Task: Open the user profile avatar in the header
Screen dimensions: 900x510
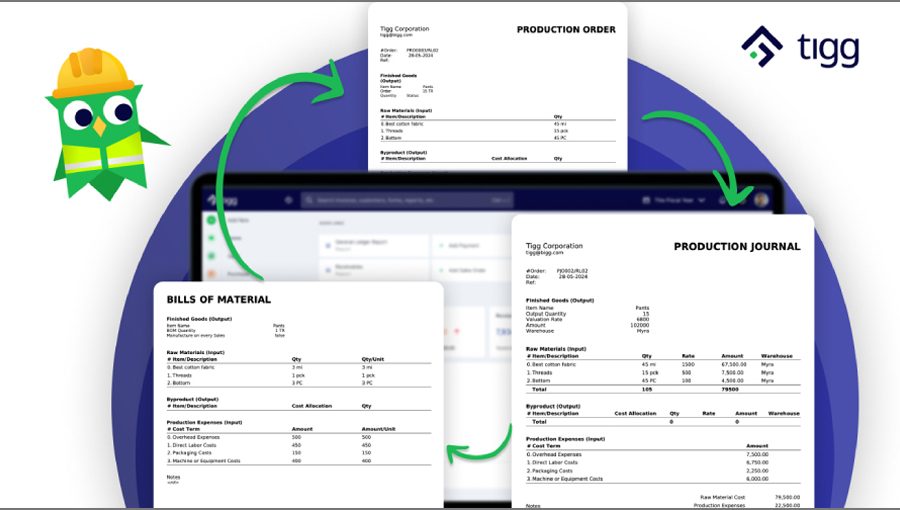Action: click(x=761, y=200)
